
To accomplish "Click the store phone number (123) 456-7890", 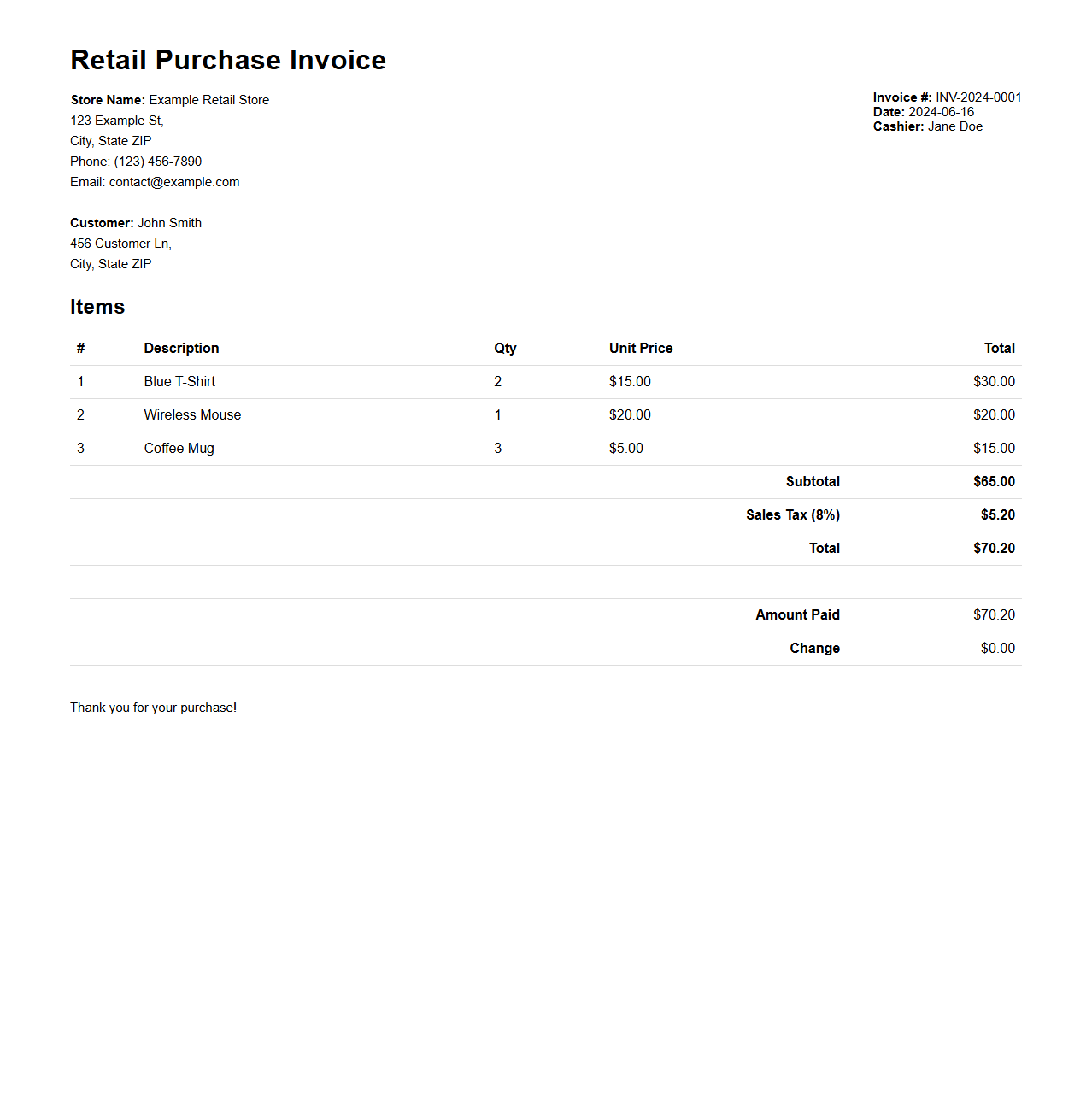I will [x=155, y=162].
